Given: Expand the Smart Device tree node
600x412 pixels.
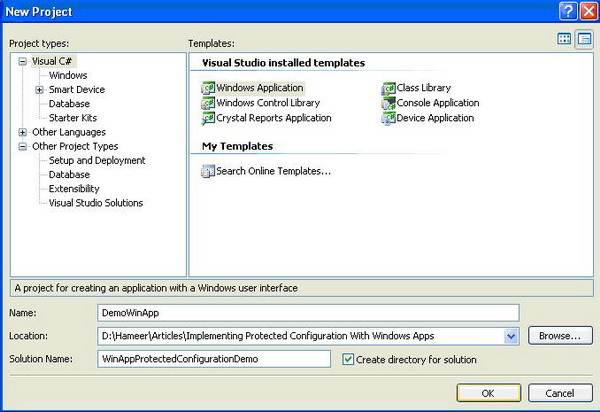Looking at the screenshot, I should [x=39, y=90].
